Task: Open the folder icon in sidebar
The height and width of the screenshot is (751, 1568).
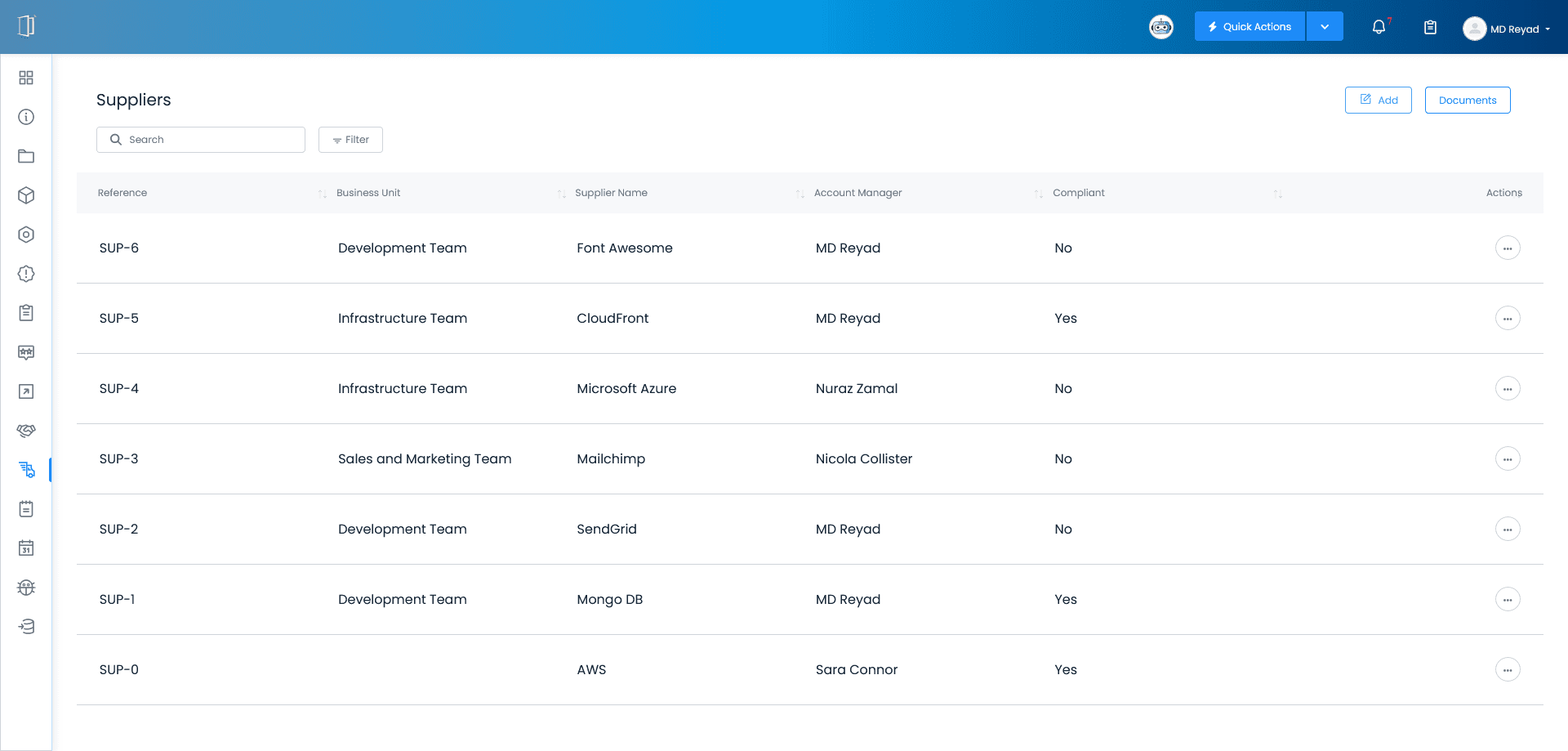Action: click(x=26, y=156)
